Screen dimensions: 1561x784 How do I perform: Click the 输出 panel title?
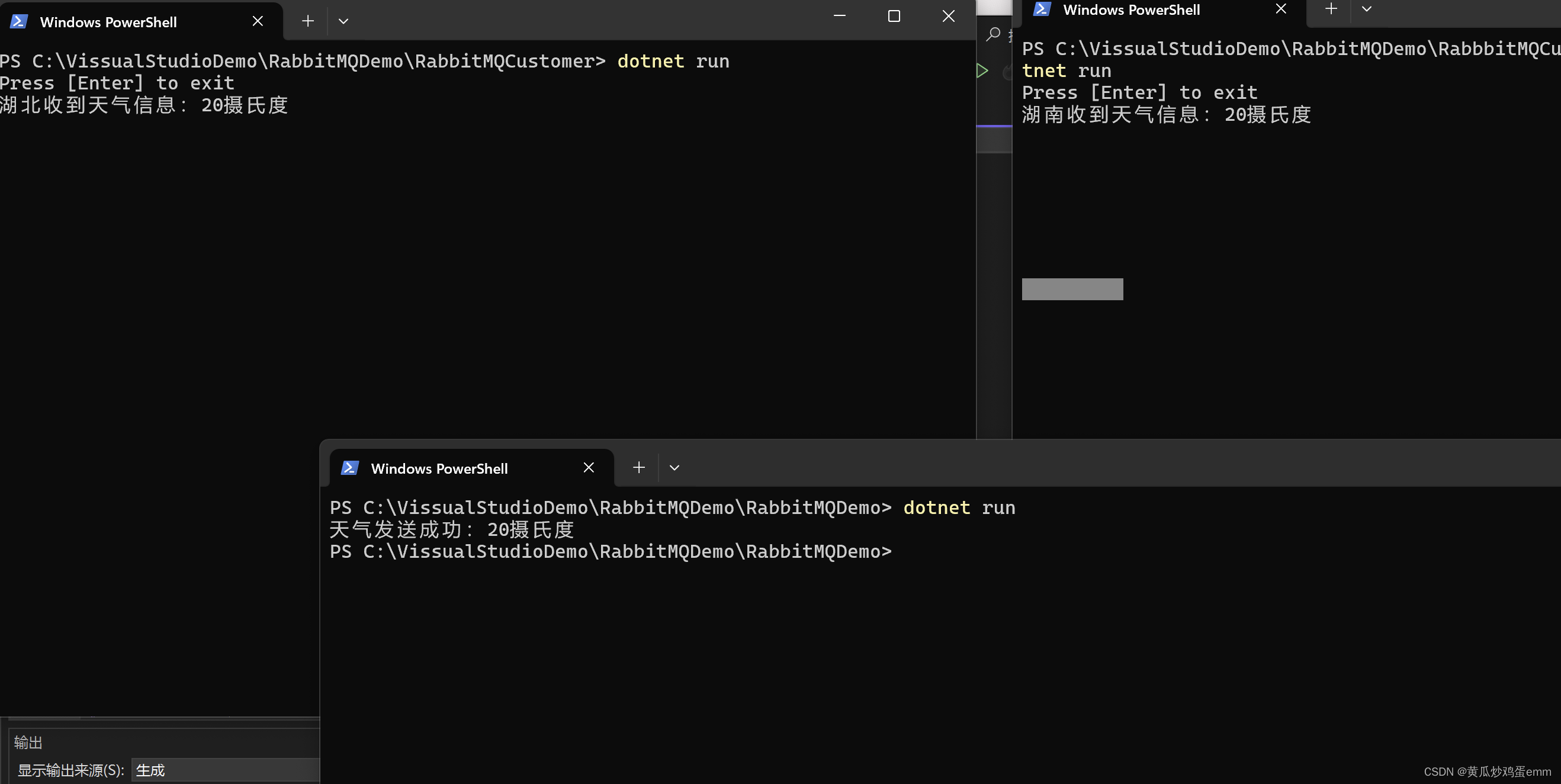tap(28, 742)
